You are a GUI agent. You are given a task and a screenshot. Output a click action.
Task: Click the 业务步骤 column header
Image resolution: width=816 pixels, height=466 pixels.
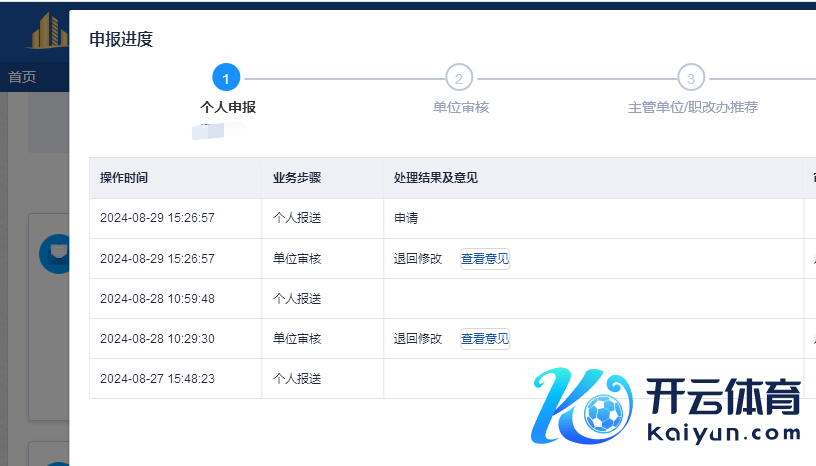(297, 178)
